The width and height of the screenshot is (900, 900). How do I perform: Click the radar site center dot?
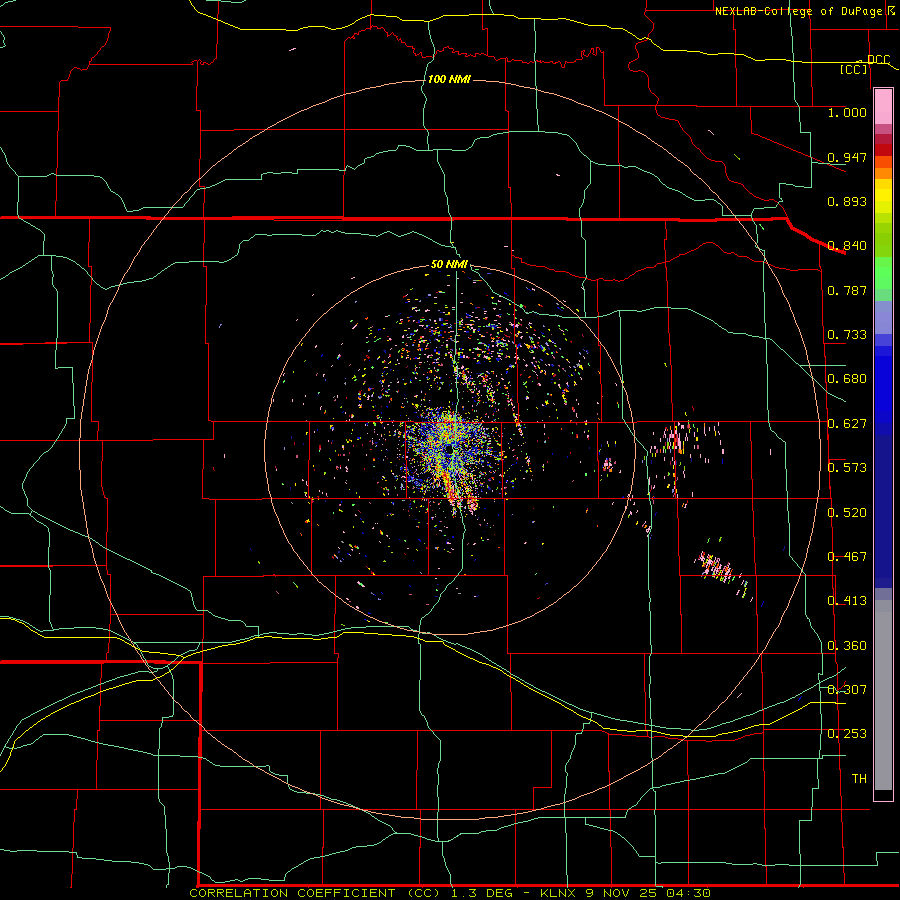click(449, 450)
